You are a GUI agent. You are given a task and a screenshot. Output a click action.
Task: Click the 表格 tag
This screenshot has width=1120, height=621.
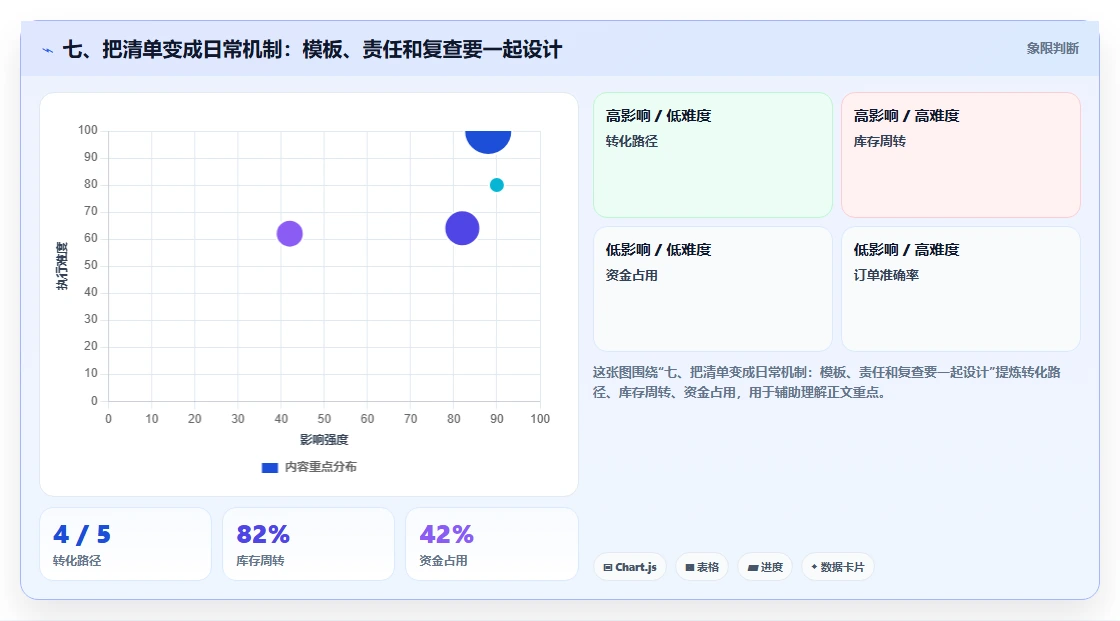702,567
